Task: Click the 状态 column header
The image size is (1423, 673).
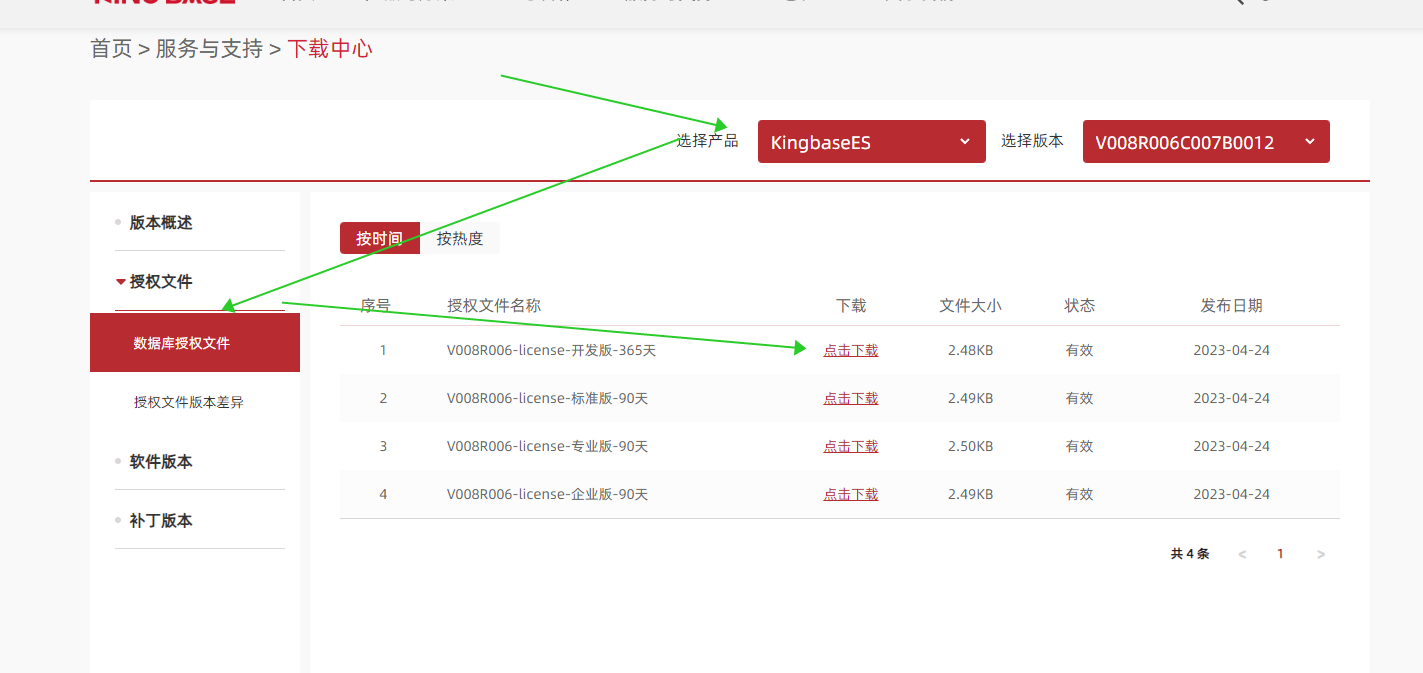Action: click(x=1080, y=305)
